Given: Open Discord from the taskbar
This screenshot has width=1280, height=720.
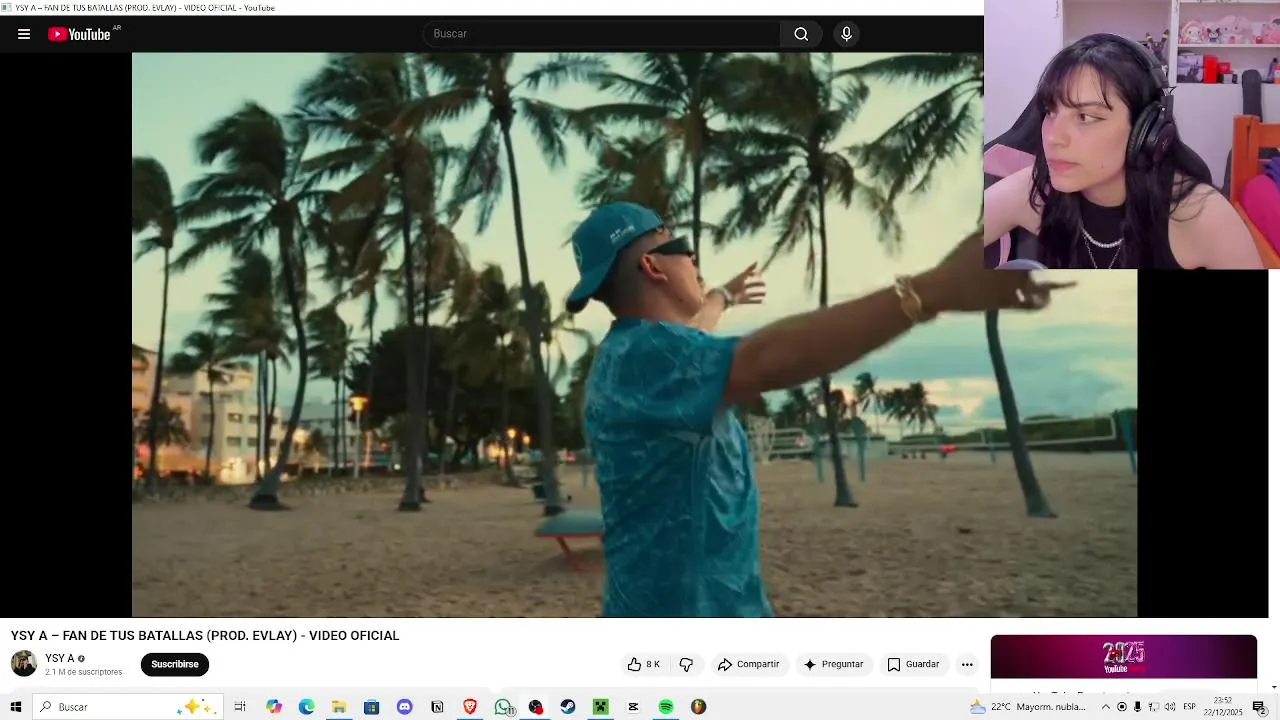Looking at the screenshot, I should tap(405, 707).
